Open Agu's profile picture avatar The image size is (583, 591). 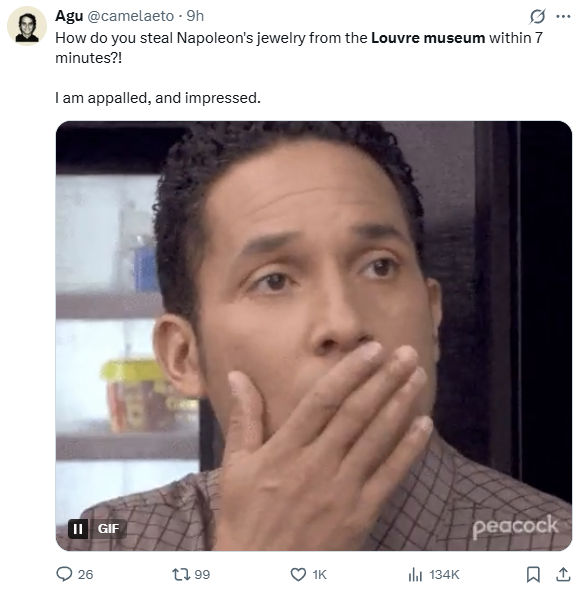click(27, 26)
